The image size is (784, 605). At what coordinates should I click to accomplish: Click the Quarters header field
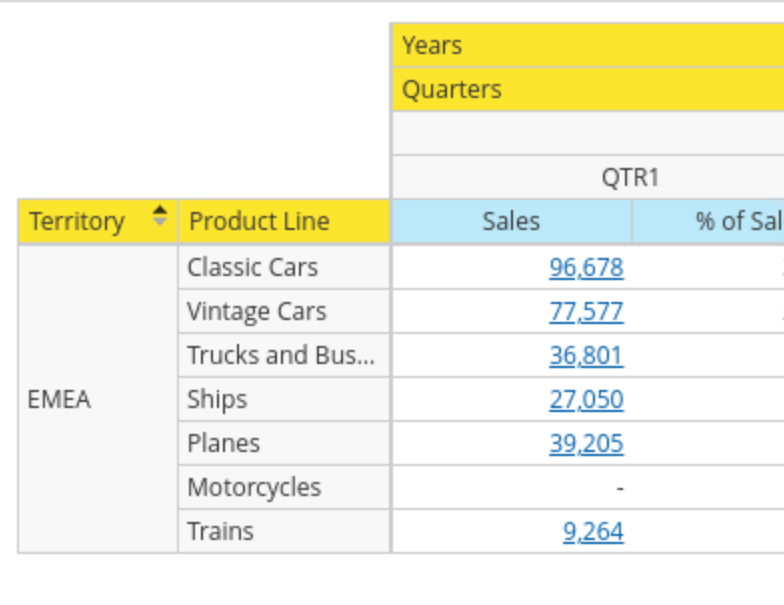(x=452, y=90)
